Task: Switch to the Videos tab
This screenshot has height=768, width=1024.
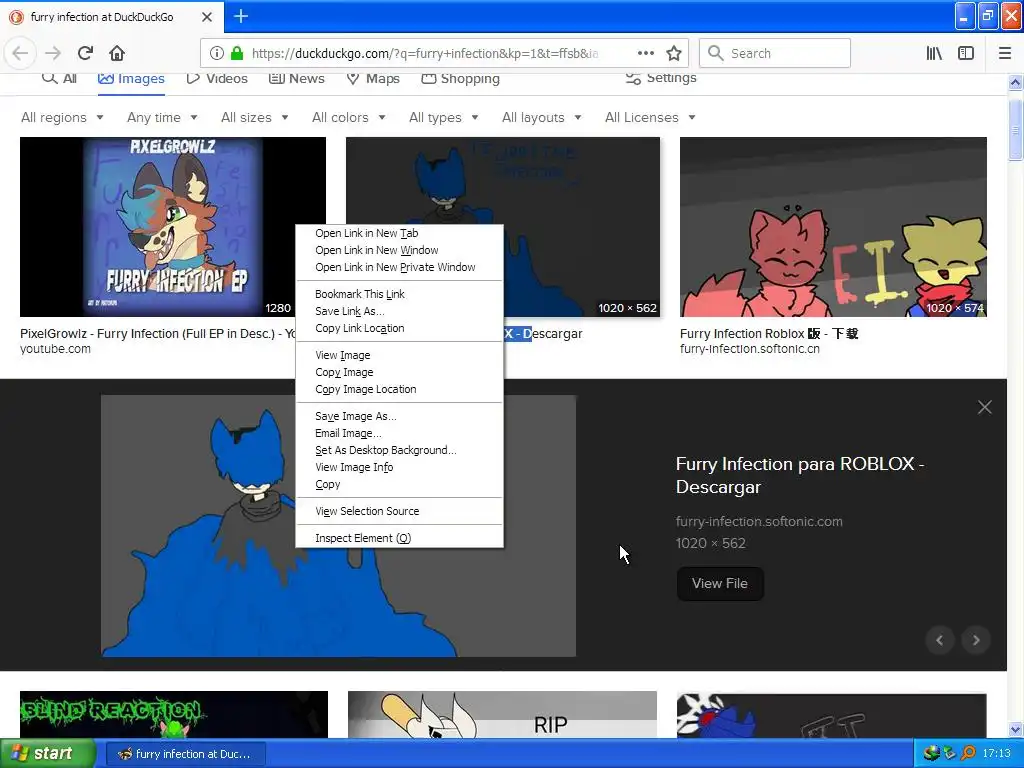Action: (217, 78)
